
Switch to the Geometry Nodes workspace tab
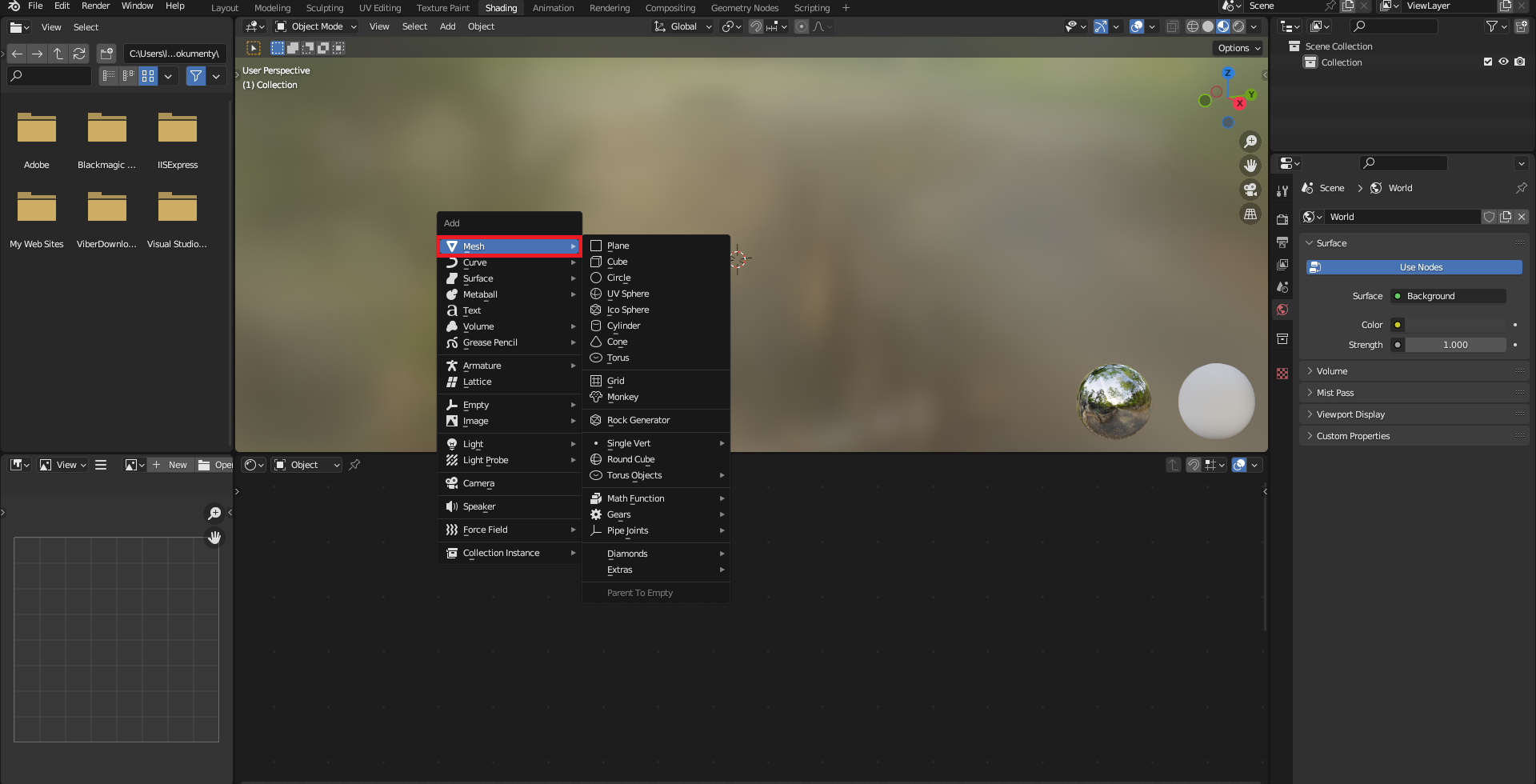click(745, 8)
